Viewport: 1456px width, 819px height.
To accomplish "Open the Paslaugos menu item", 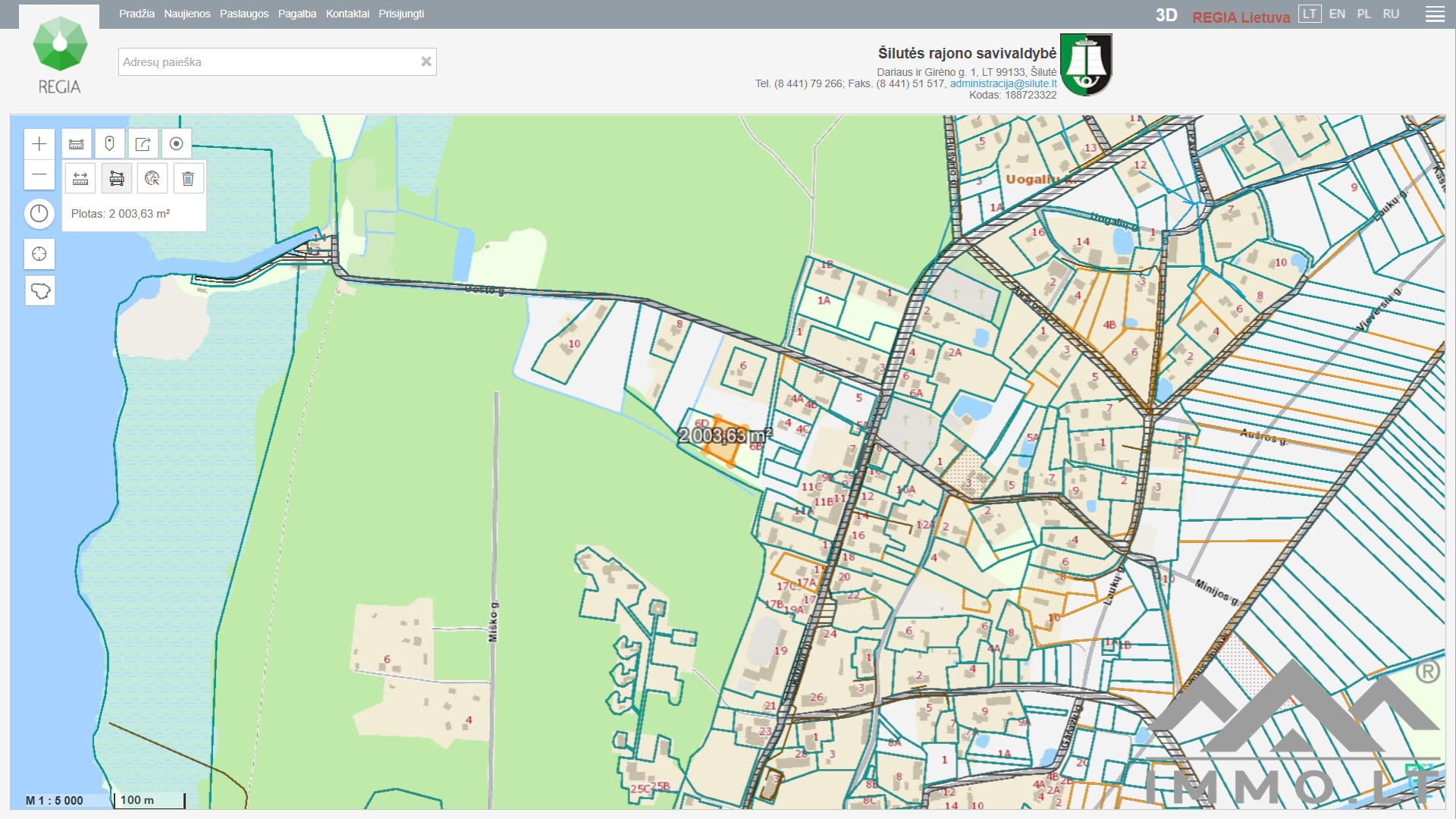I will (244, 14).
